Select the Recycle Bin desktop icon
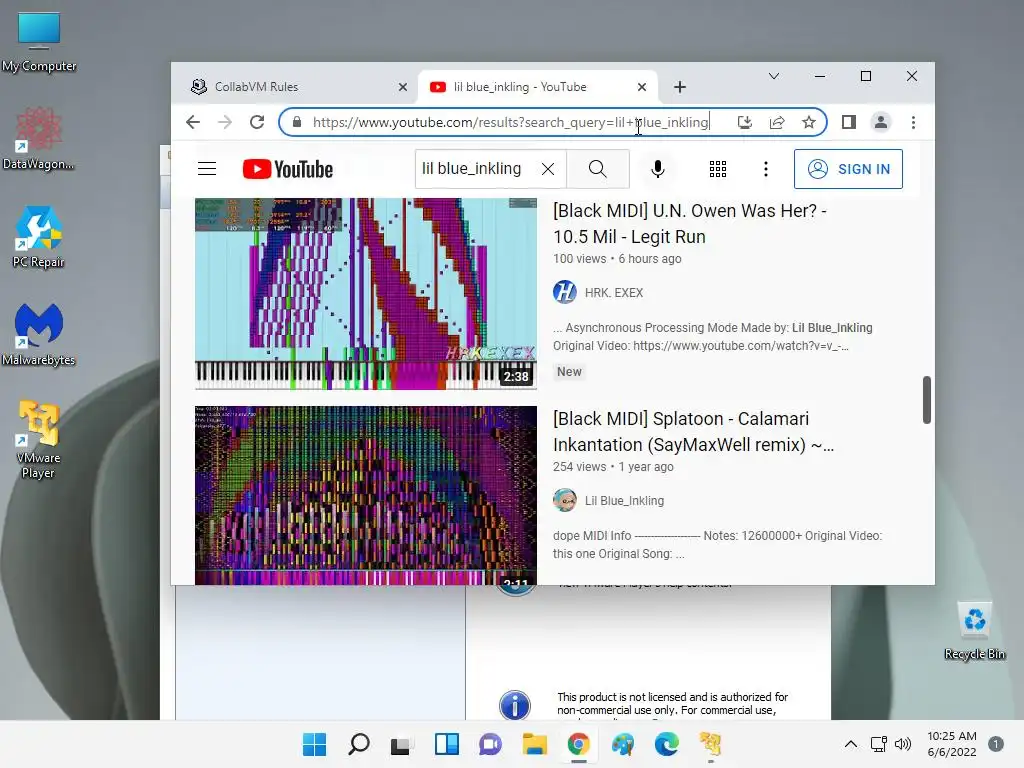1024x768 pixels. (x=974, y=631)
